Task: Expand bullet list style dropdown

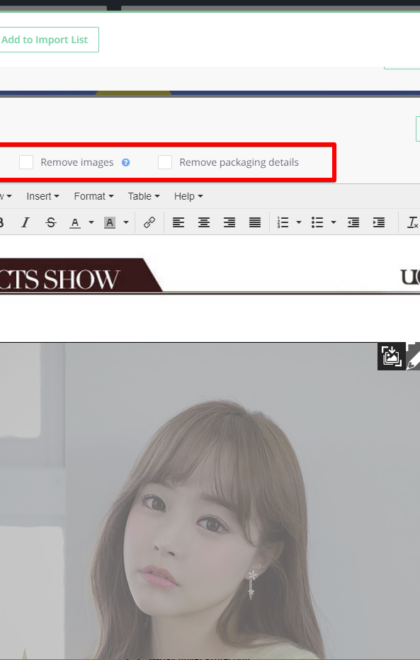Action: coord(333,222)
